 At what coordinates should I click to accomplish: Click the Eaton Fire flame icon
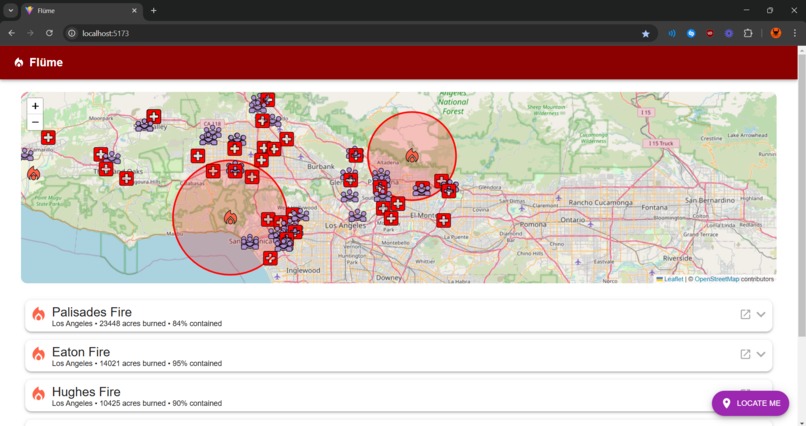[39, 354]
